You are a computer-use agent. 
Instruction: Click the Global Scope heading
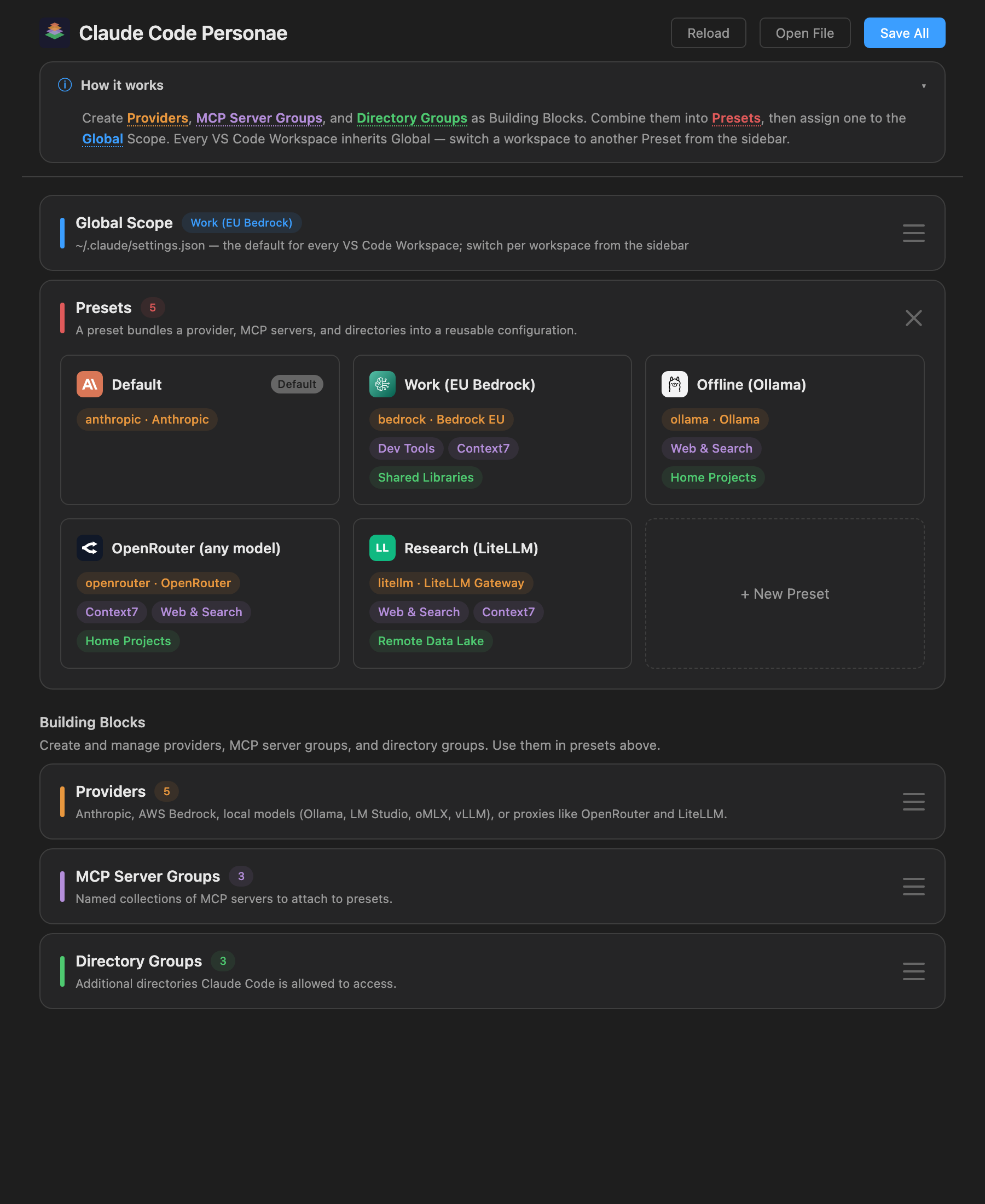(x=124, y=223)
